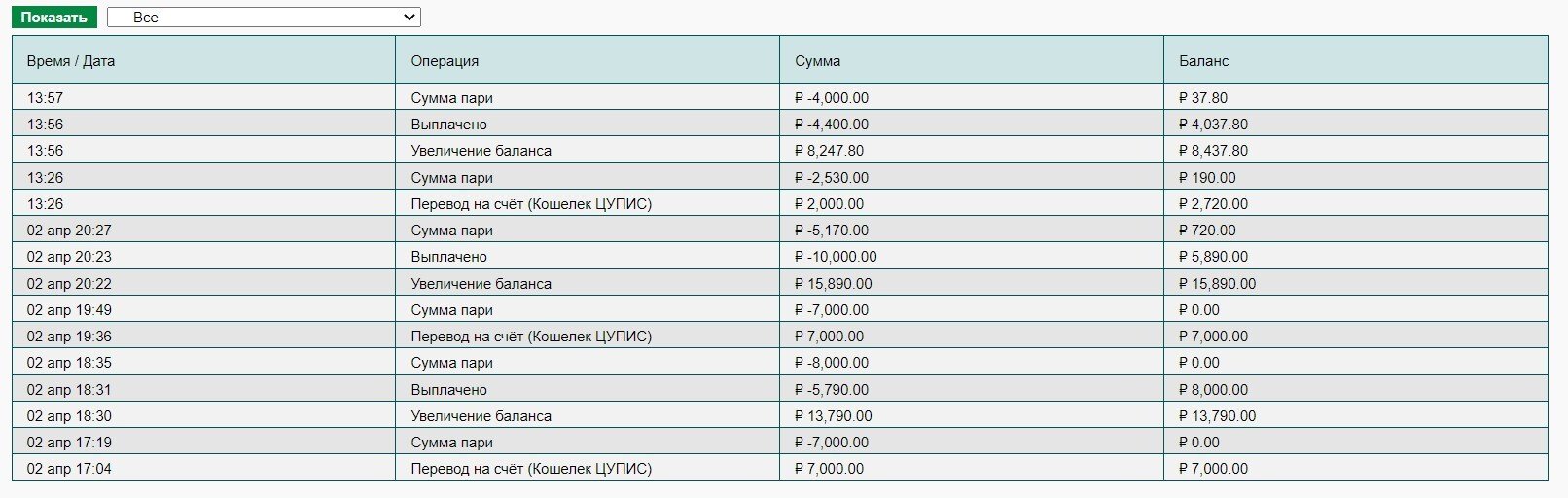
Task: Click ₽ 13,790.00 in the Баланс column
Action: [1217, 416]
